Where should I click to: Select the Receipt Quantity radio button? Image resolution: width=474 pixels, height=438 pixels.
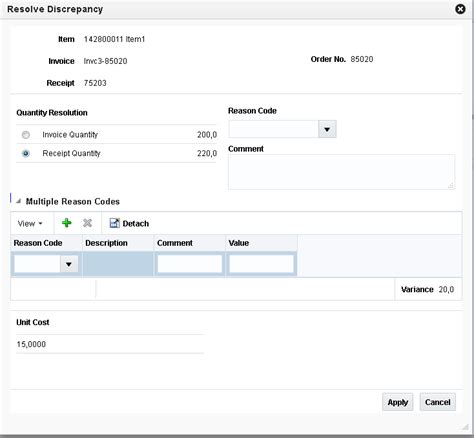click(x=26, y=153)
